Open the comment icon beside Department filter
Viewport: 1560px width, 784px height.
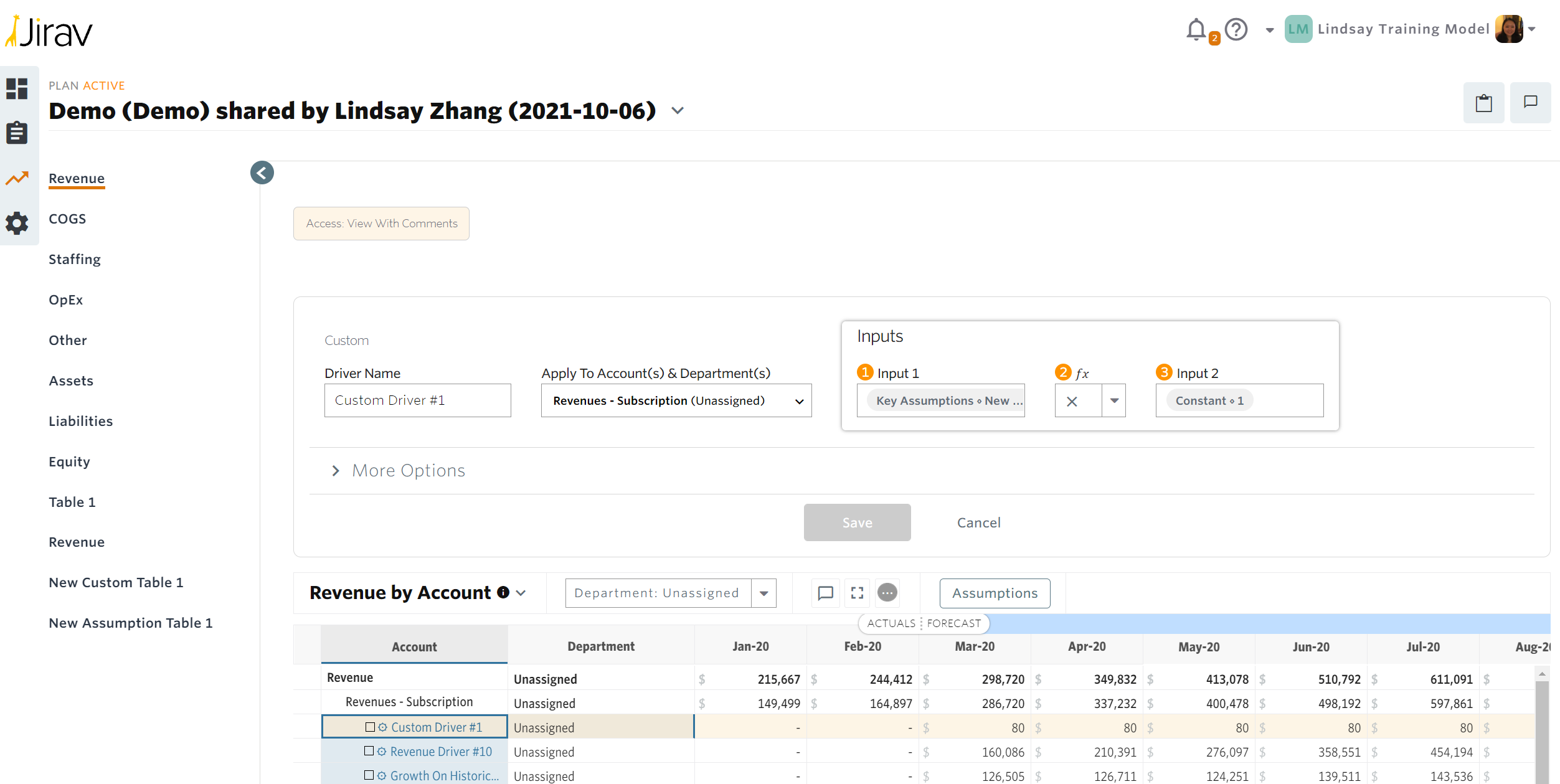(825, 593)
